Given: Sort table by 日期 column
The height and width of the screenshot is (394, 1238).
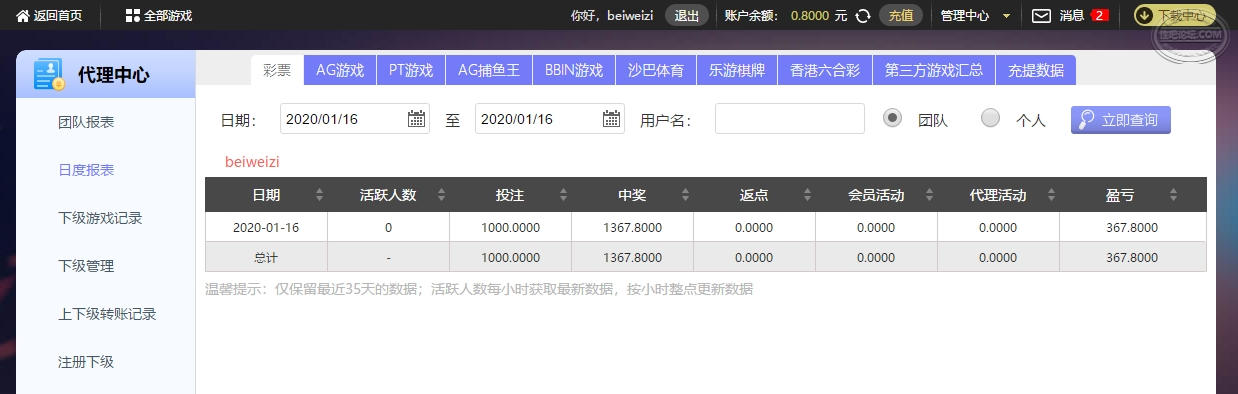Looking at the screenshot, I should [319, 195].
